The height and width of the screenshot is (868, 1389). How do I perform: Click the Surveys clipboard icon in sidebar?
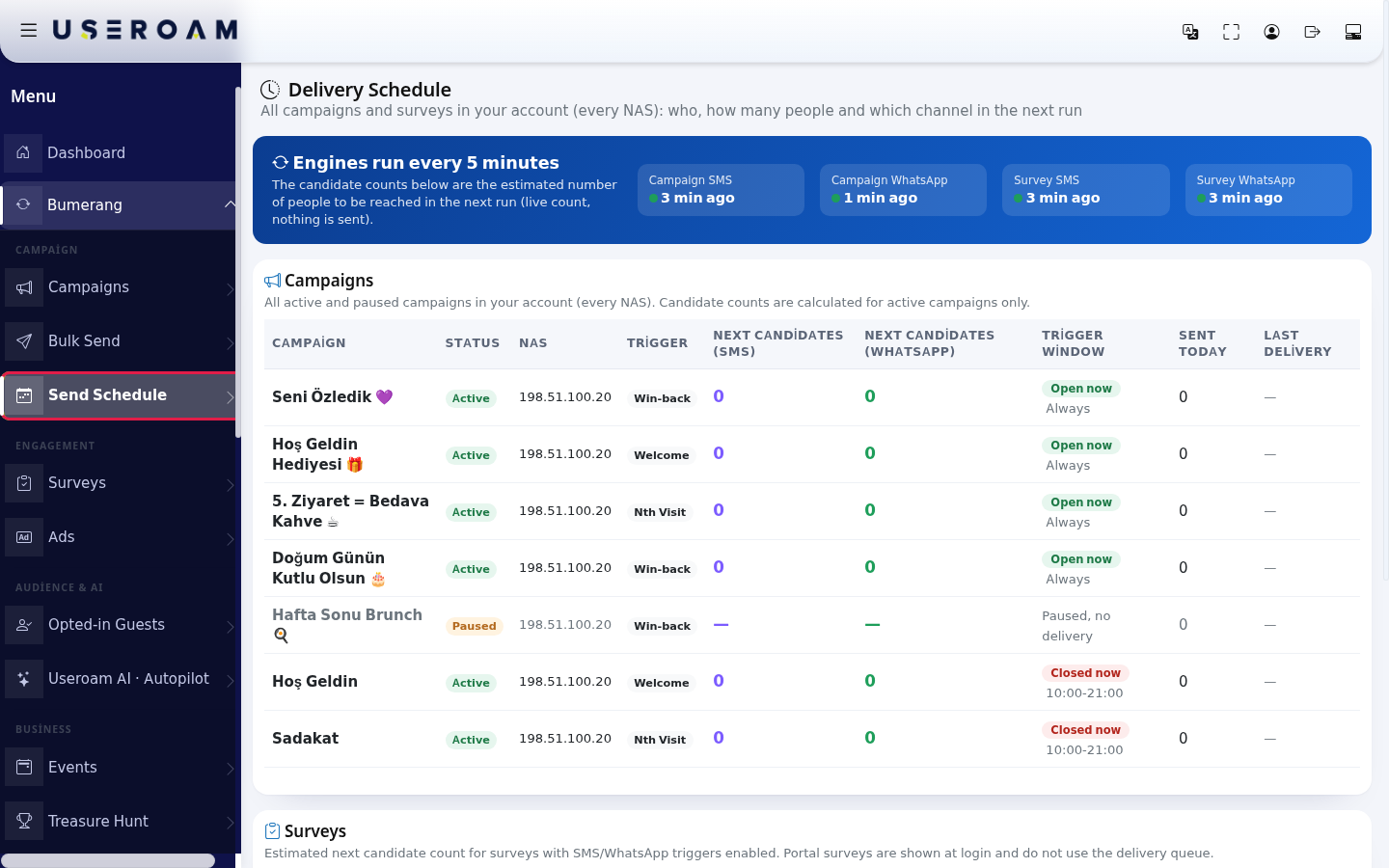(24, 483)
